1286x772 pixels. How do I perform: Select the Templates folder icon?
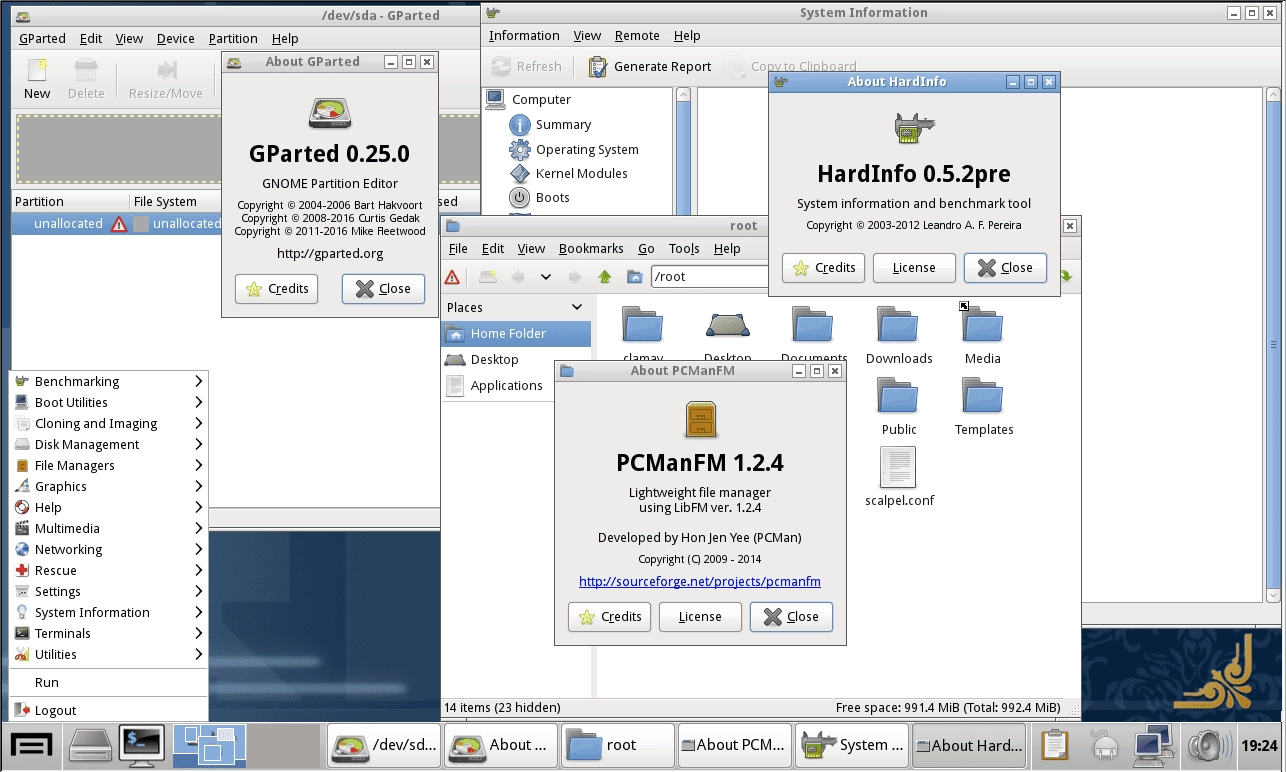pyautogui.click(x=984, y=396)
